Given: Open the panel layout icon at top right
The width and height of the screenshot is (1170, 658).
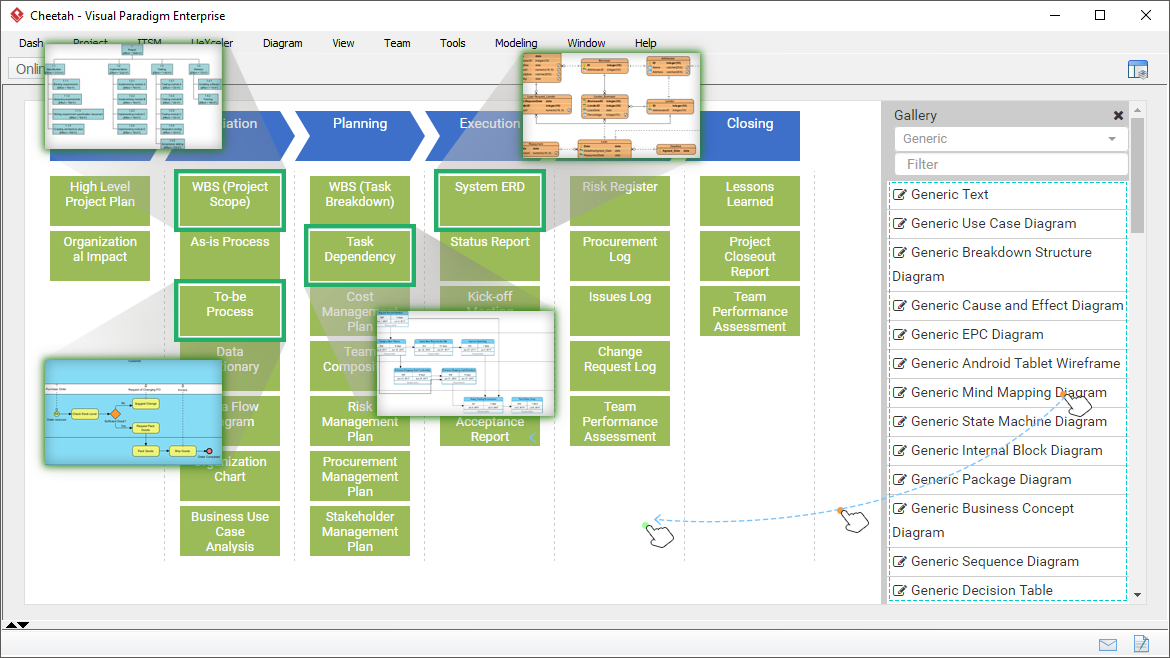Looking at the screenshot, I should point(1137,70).
